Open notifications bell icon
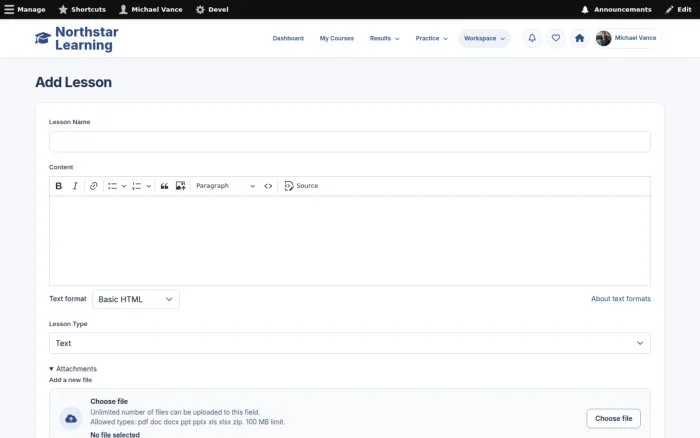 pyautogui.click(x=532, y=38)
